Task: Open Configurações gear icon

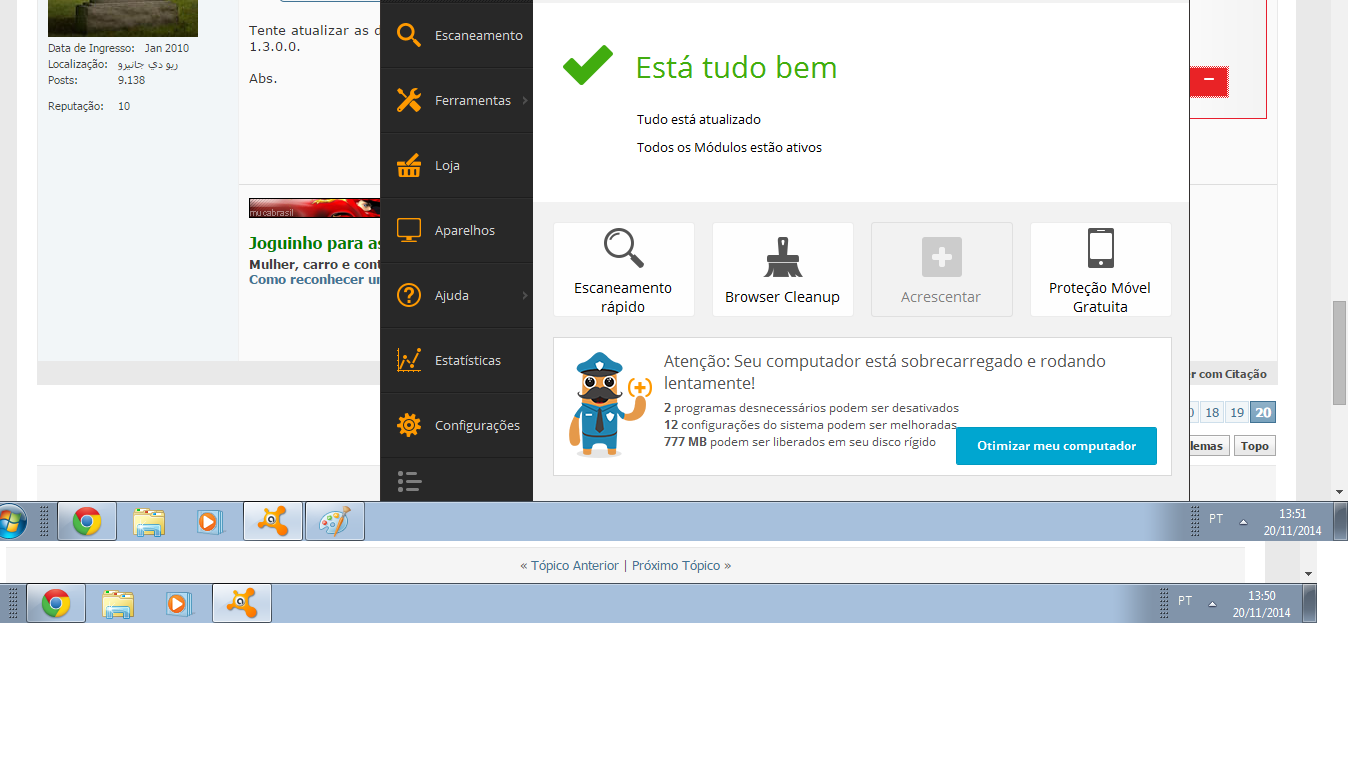Action: (x=408, y=425)
